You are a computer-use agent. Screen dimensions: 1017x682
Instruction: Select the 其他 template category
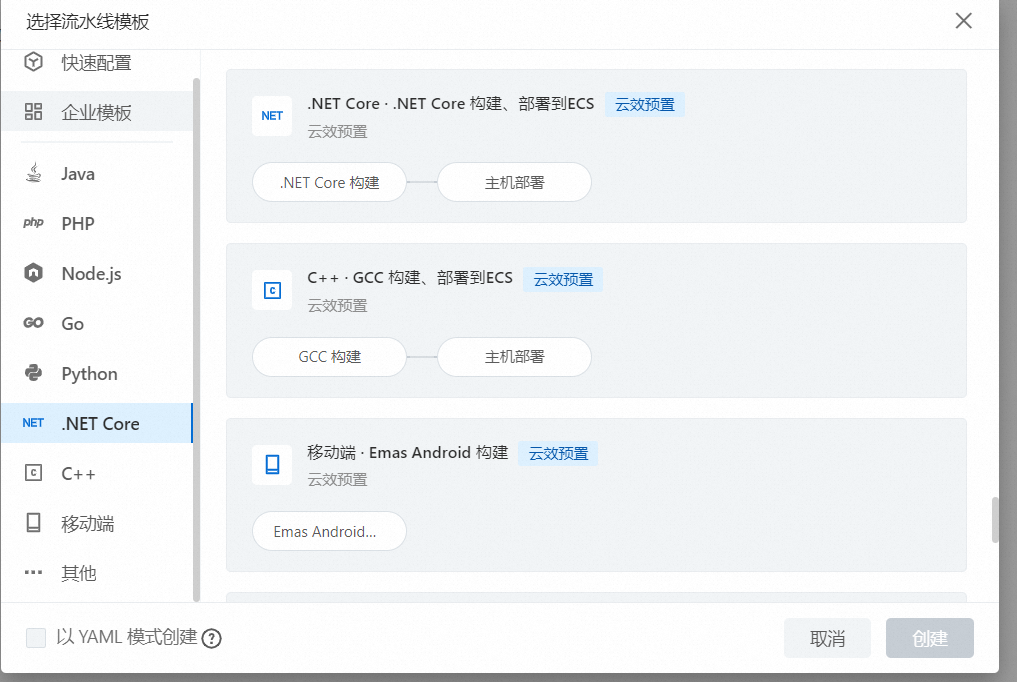(97, 573)
